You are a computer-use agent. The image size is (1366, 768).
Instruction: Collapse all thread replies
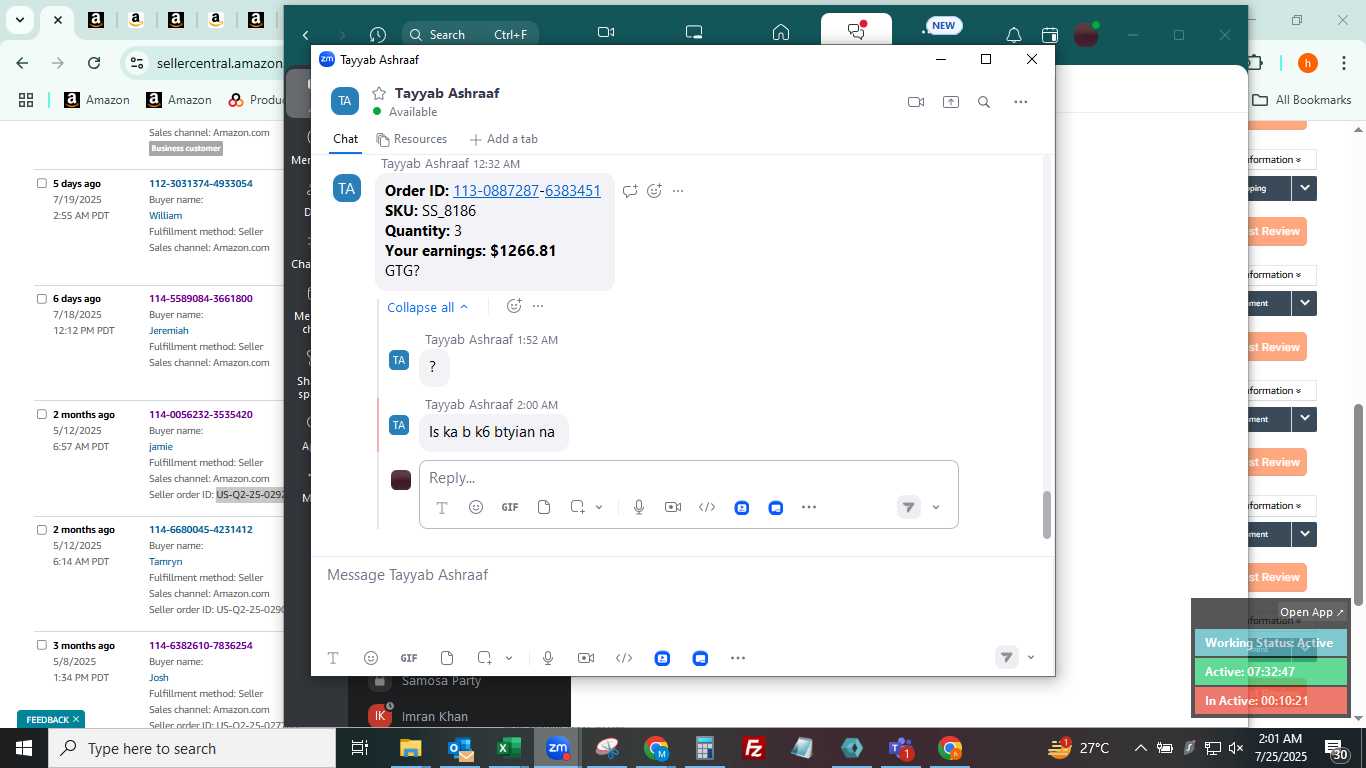click(428, 307)
